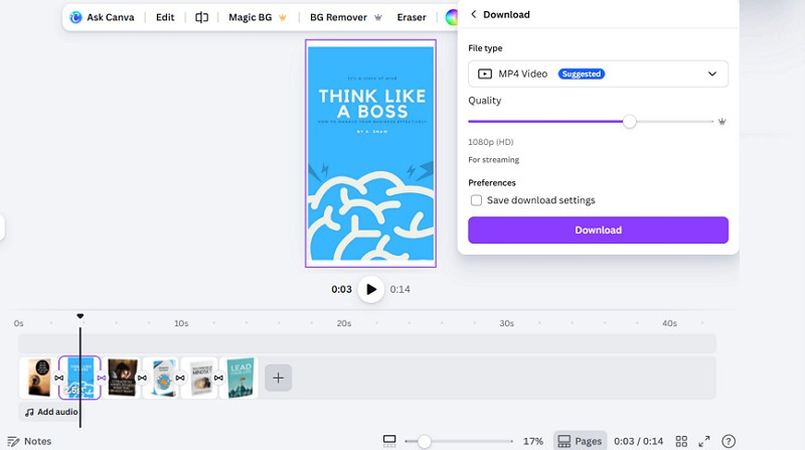The width and height of the screenshot is (805, 450).
Task: Click the 30s mark on timeline ruler
Action: [x=507, y=323]
